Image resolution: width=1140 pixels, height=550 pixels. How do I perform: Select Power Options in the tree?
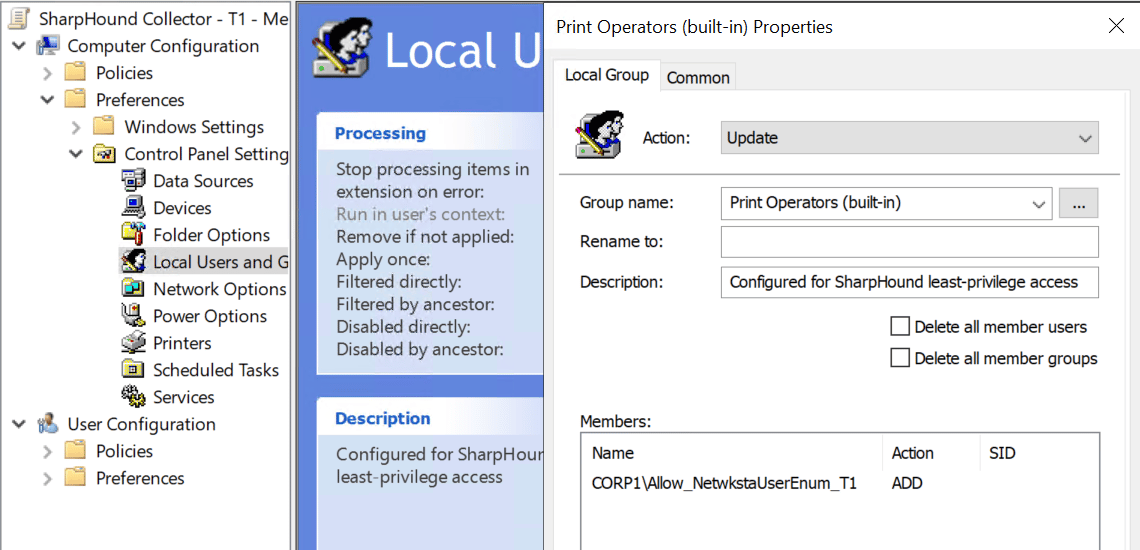point(209,316)
